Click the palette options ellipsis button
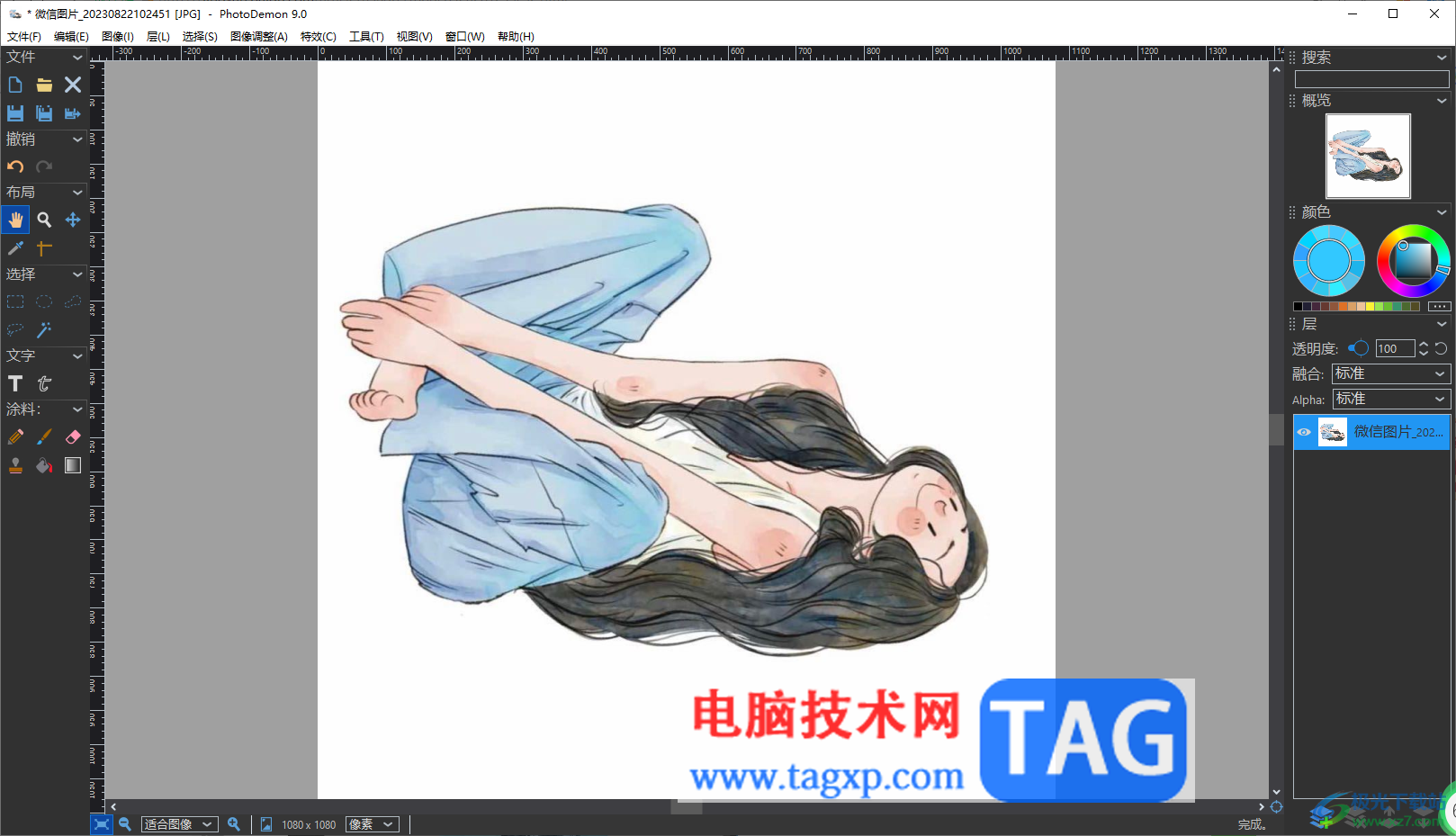1456x836 pixels. coord(1439,306)
